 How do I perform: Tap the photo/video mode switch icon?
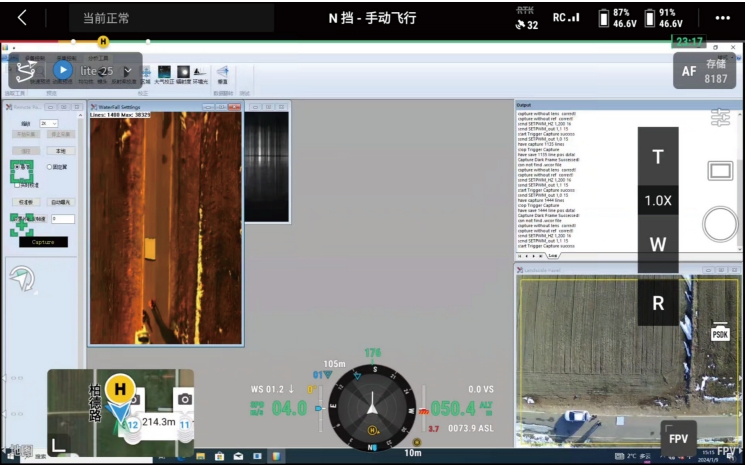[x=720, y=172]
